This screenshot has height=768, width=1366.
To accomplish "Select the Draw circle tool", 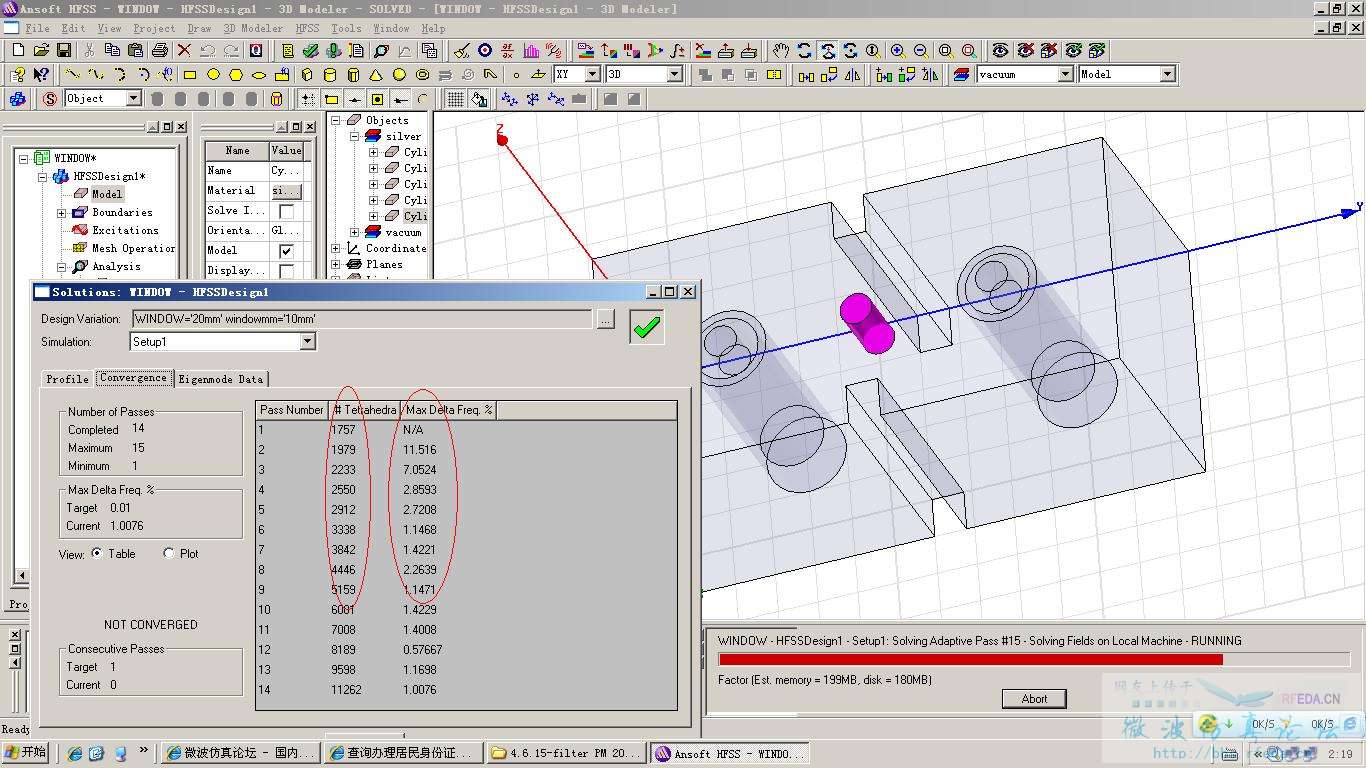I will [x=213, y=74].
